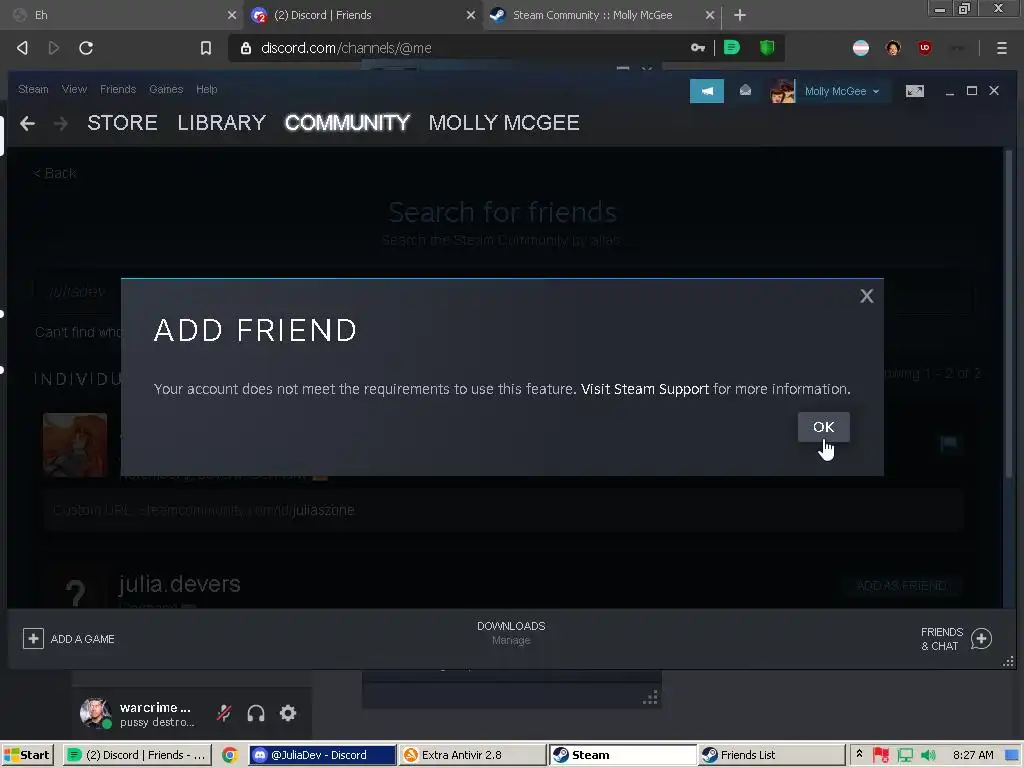This screenshot has width=1024, height=768.
Task: Go to the COMMUNITY section
Action: point(347,123)
